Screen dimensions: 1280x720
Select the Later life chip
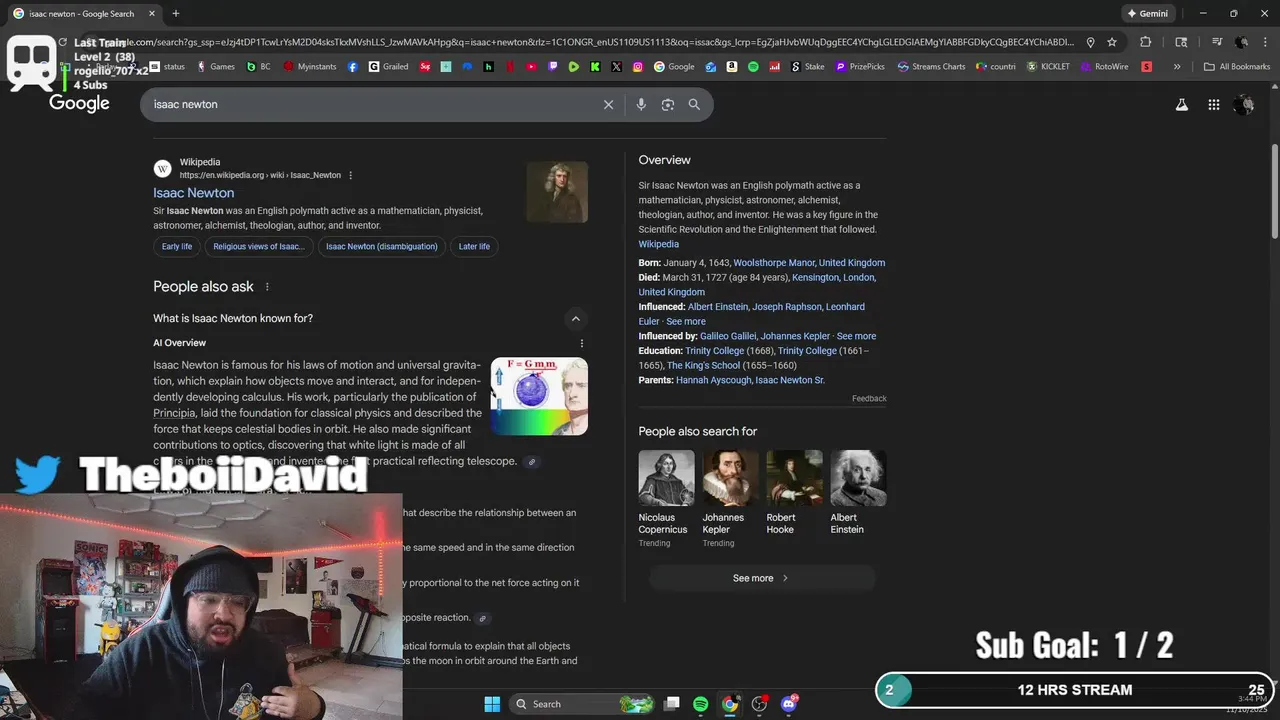474,246
